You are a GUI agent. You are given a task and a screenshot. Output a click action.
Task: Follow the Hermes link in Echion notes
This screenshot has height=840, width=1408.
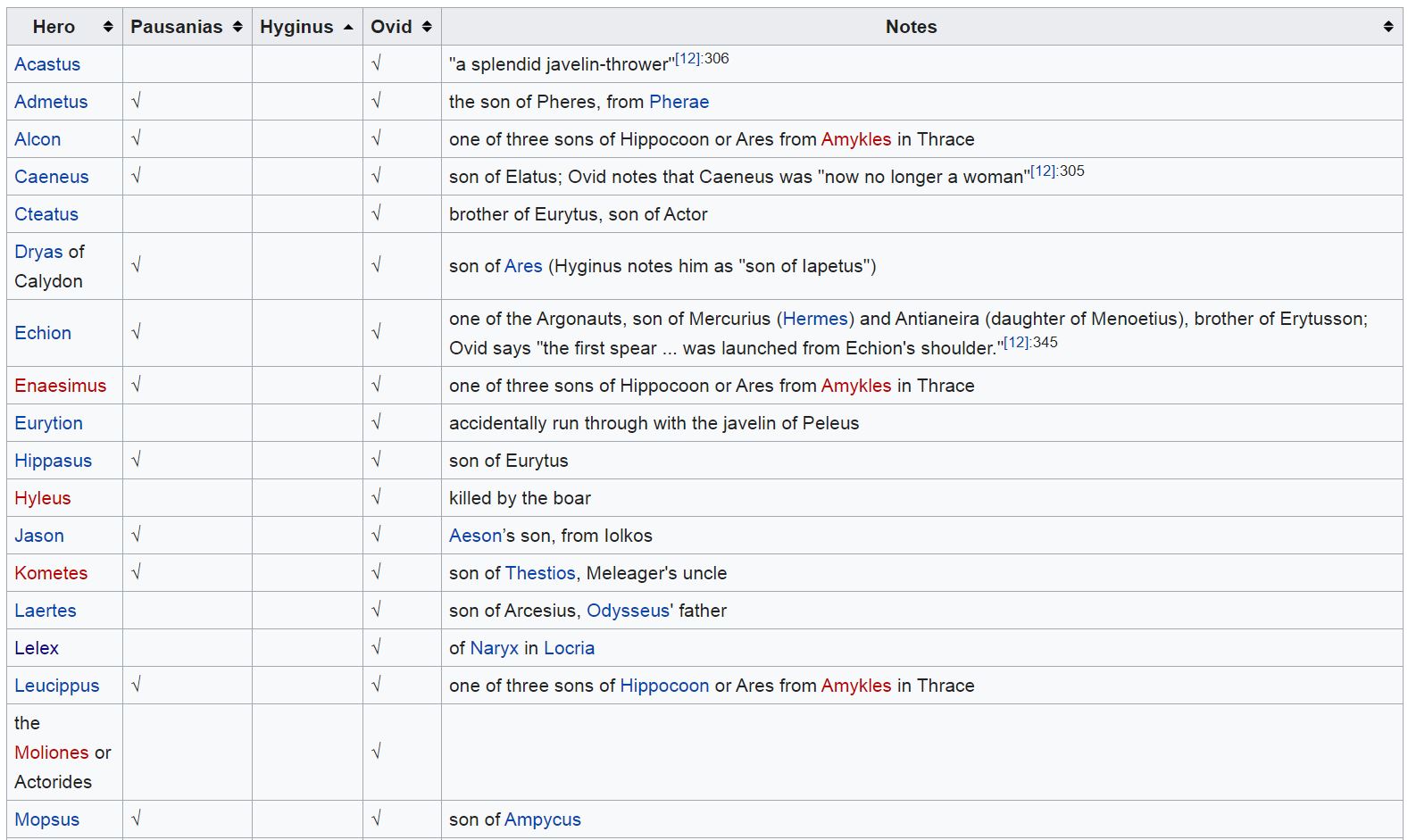click(x=814, y=319)
